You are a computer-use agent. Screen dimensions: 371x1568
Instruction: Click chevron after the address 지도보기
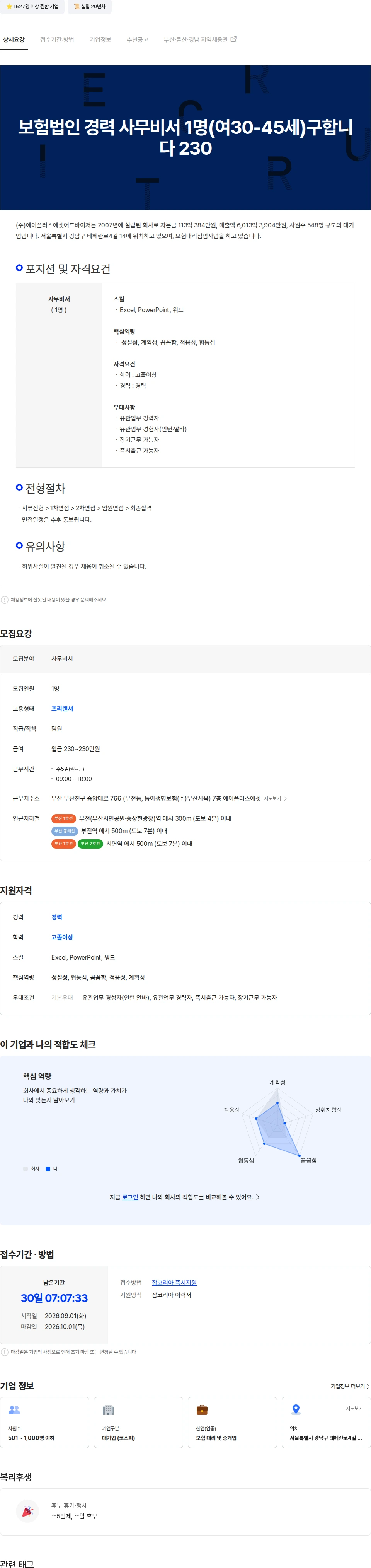coord(285,799)
